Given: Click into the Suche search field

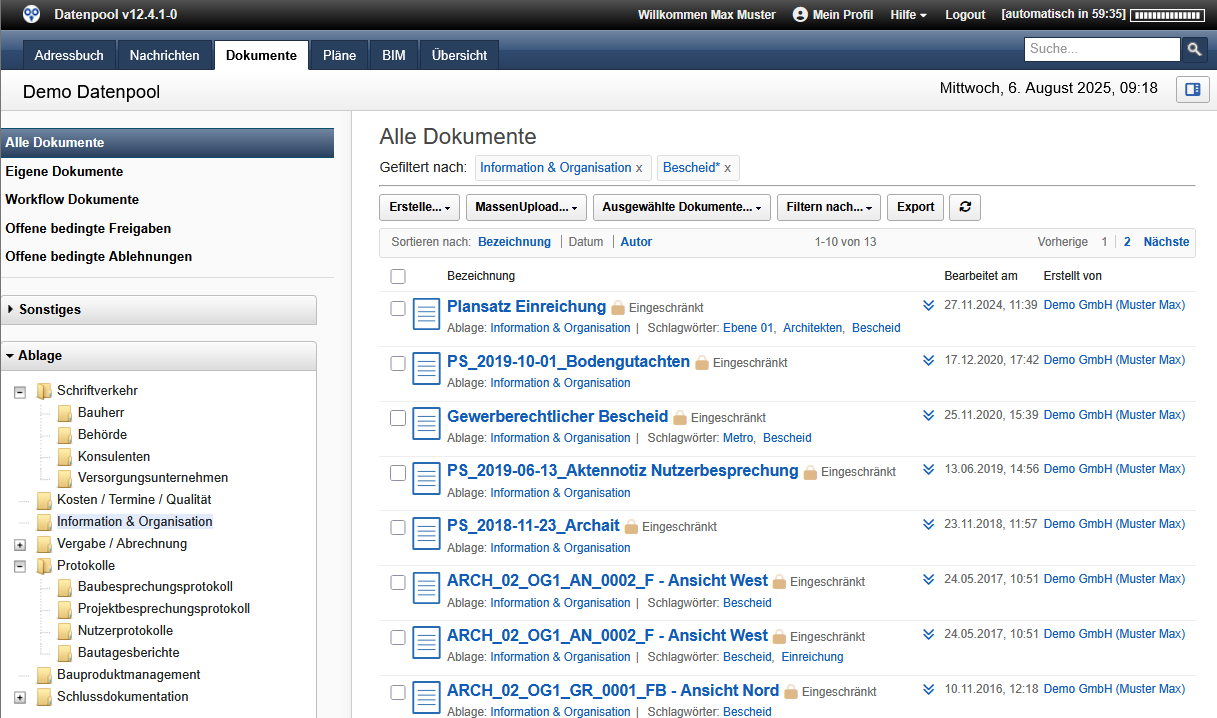Looking at the screenshot, I should (x=1101, y=49).
